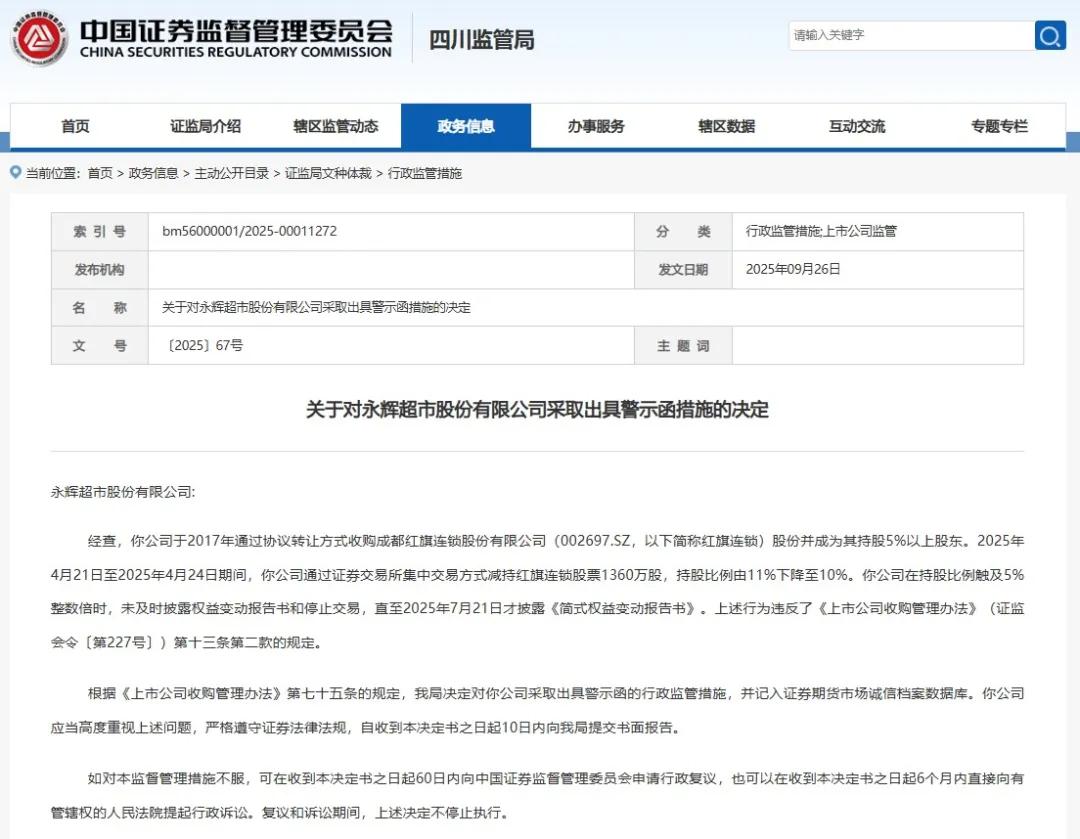Click index number bm56000001/2025-00011272
Screen dimensions: 1080x839
pos(249,231)
